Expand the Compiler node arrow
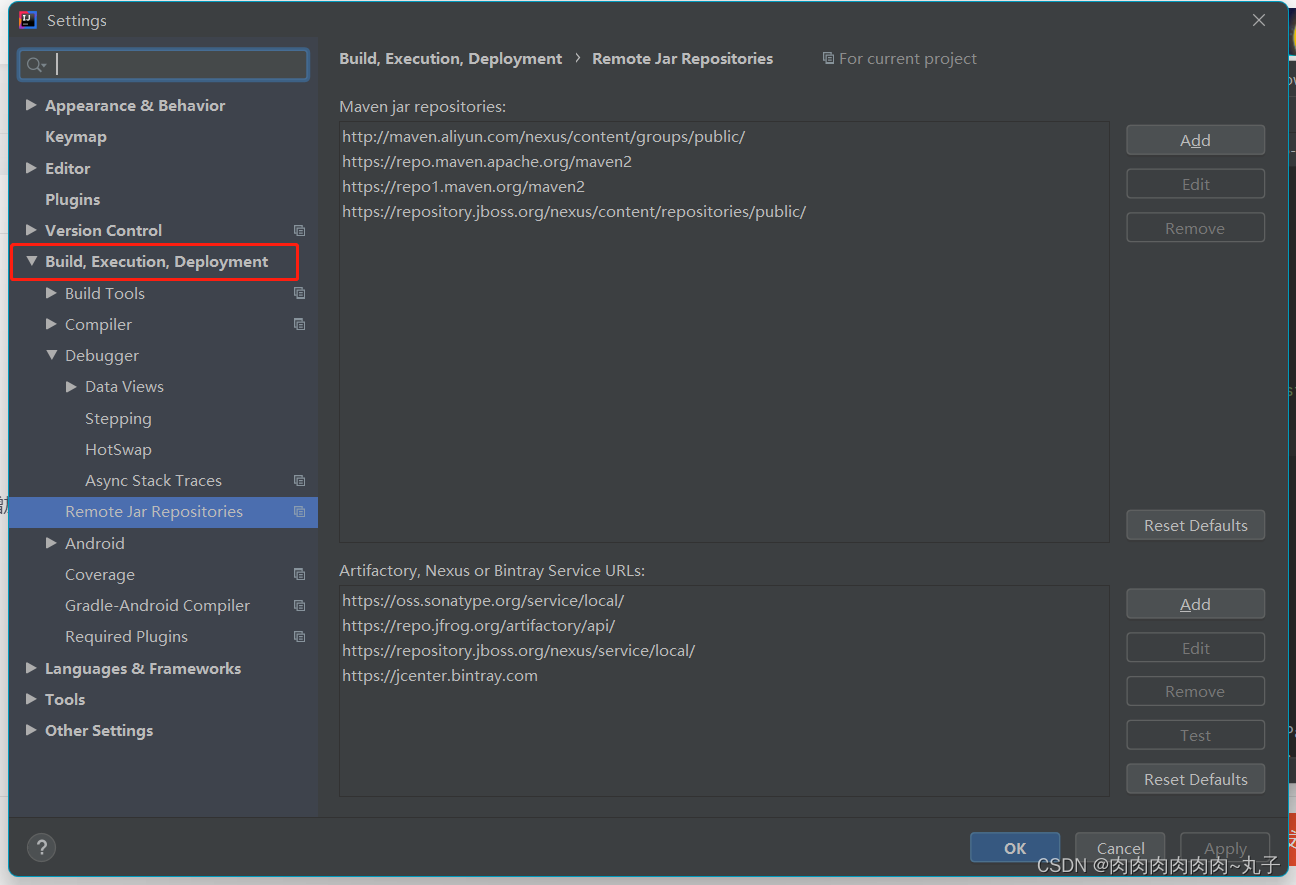This screenshot has height=885, width=1296. click(x=51, y=324)
